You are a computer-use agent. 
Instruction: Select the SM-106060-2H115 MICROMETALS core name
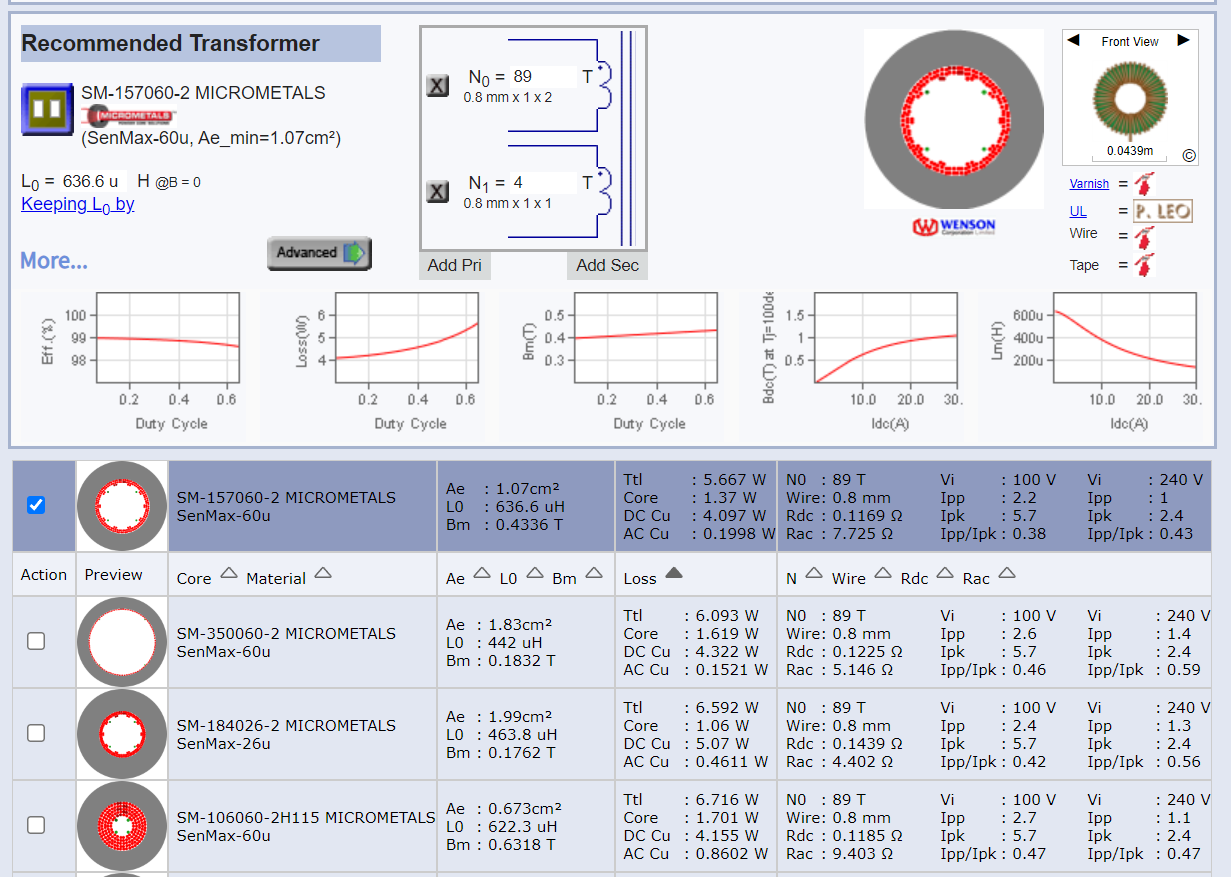[x=306, y=817]
